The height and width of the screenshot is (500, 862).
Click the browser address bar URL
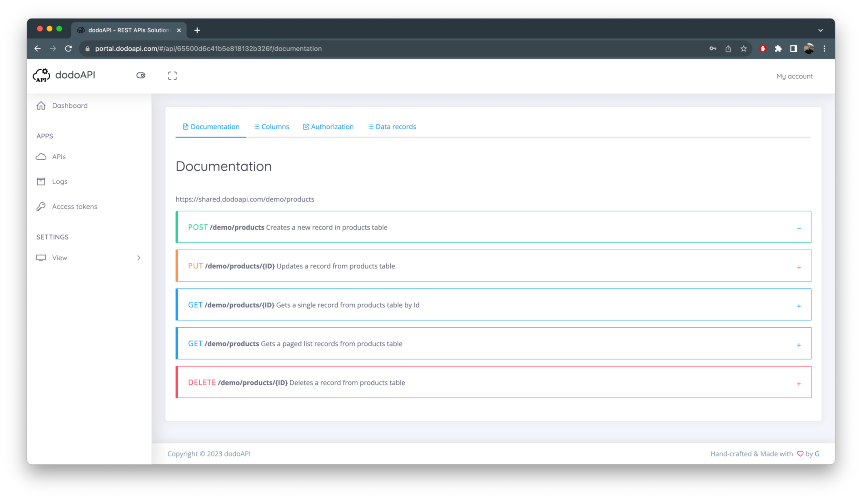(x=208, y=48)
